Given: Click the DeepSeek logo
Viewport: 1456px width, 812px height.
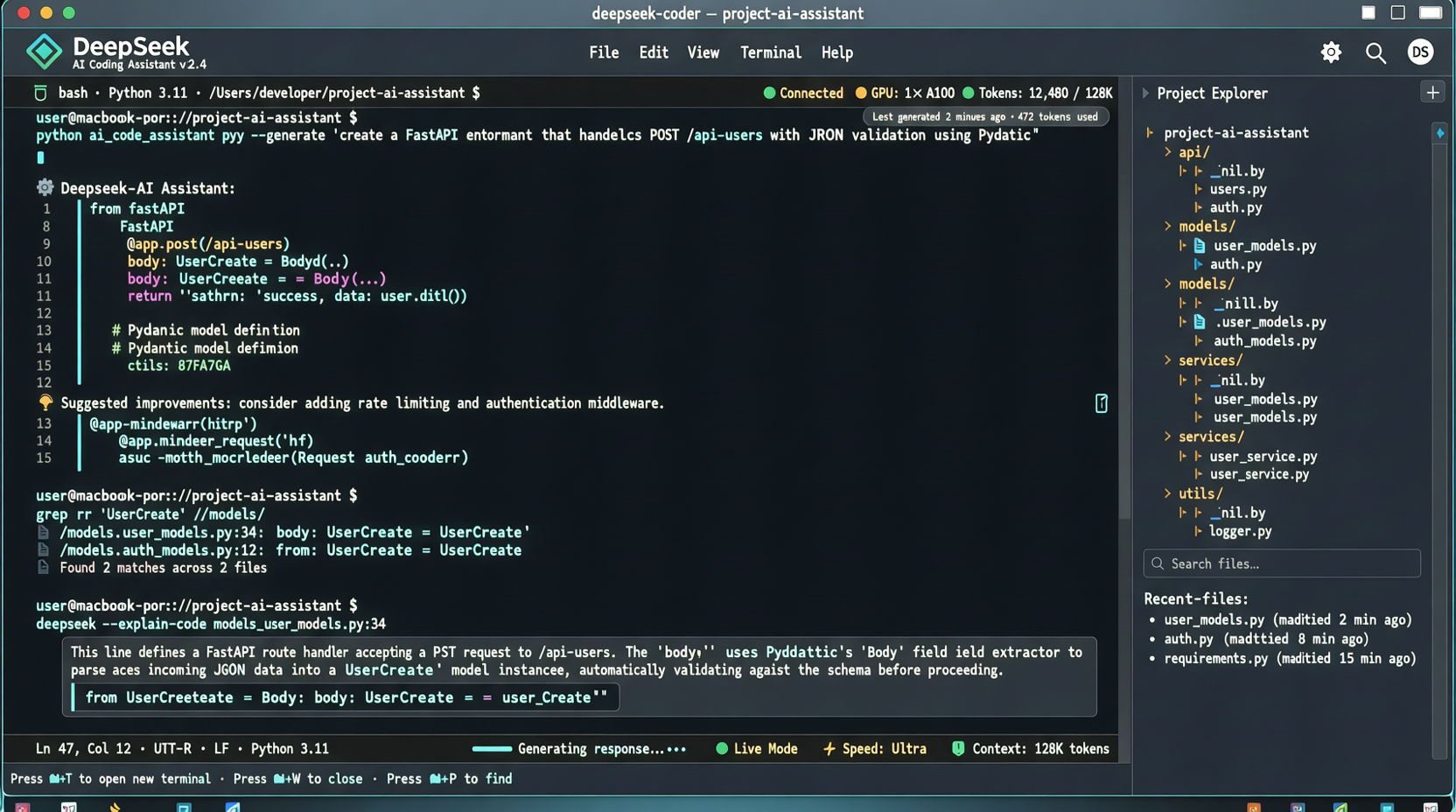Looking at the screenshot, I should click(44, 52).
